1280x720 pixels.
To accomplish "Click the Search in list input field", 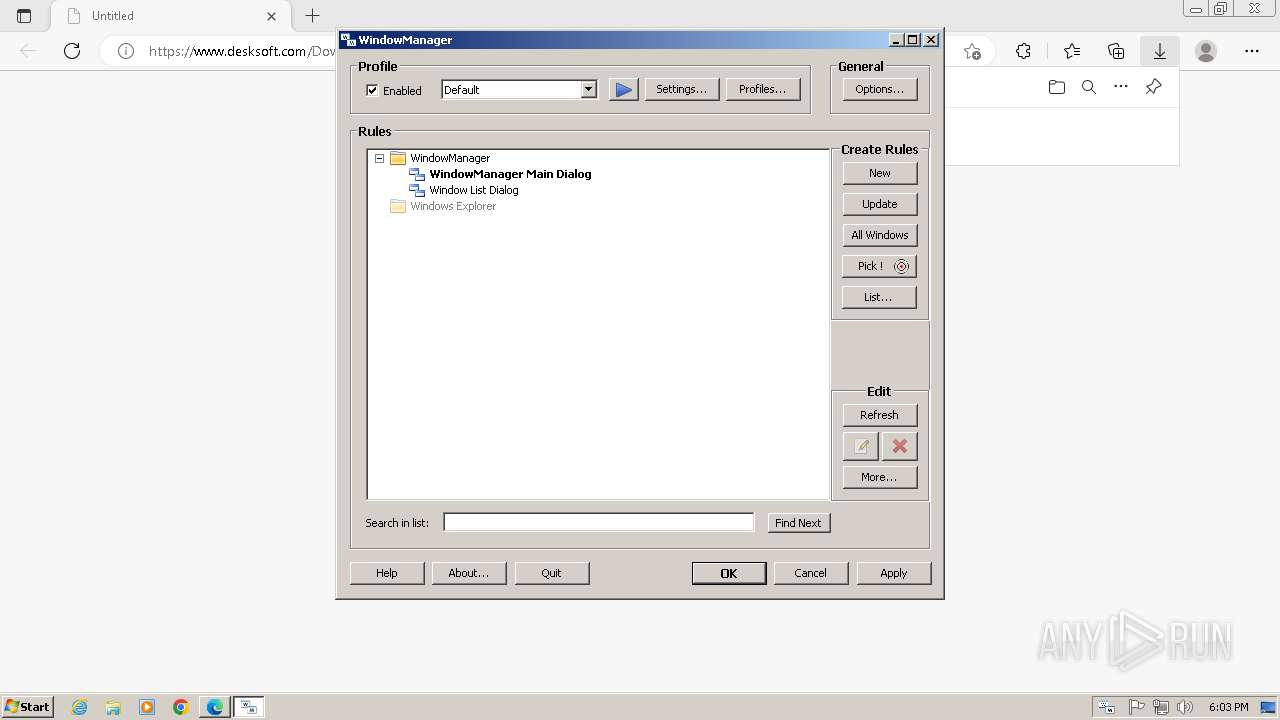I will (598, 522).
